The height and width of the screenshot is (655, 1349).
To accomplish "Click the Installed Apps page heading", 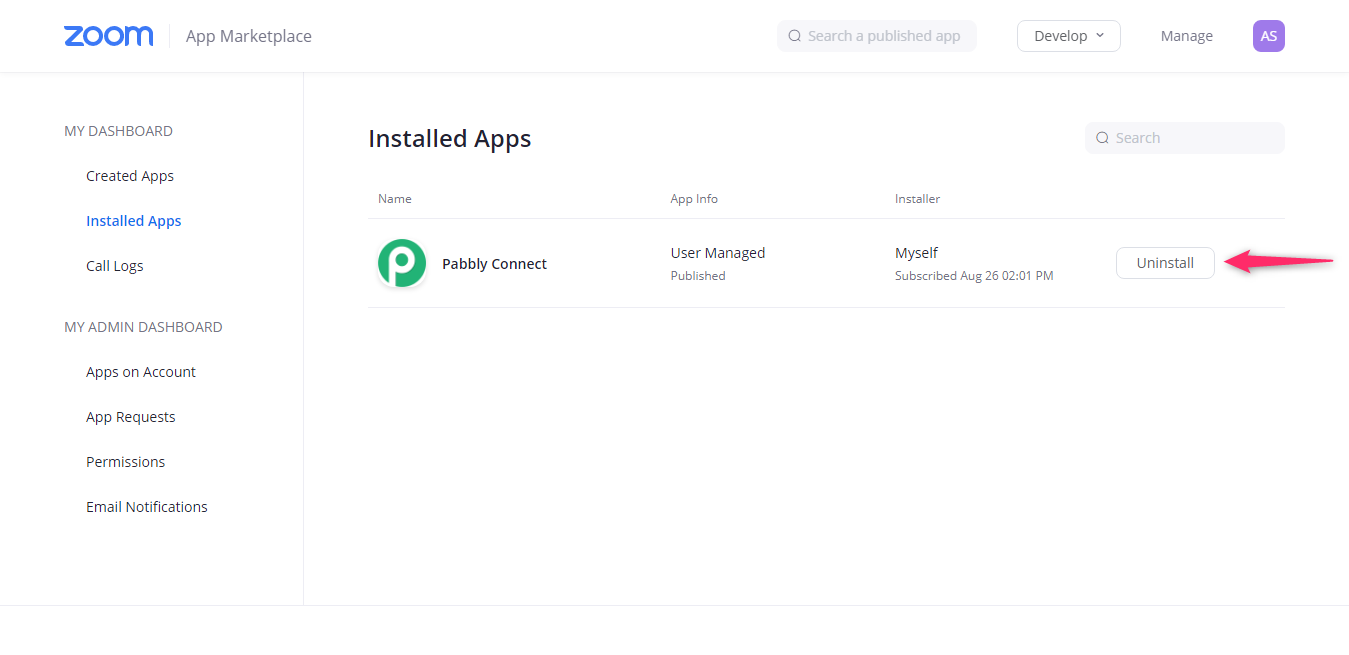I will pos(450,138).
